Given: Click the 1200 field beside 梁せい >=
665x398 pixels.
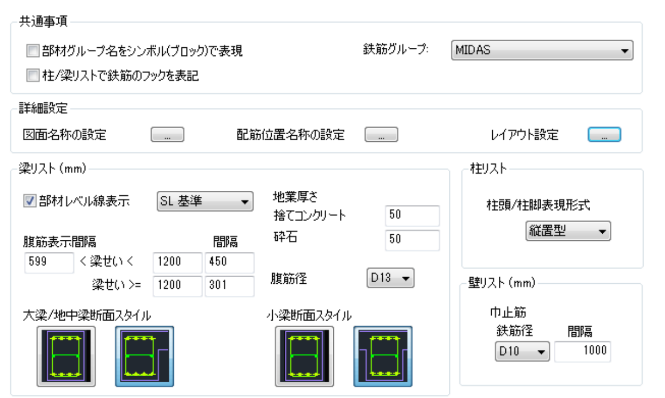Looking at the screenshot, I should [x=177, y=286].
